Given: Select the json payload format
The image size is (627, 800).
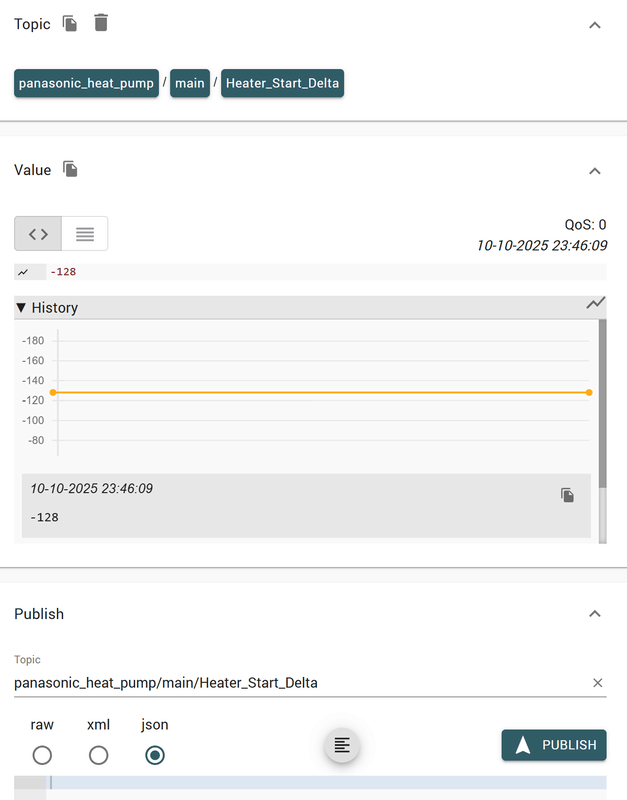Looking at the screenshot, I should 155,755.
